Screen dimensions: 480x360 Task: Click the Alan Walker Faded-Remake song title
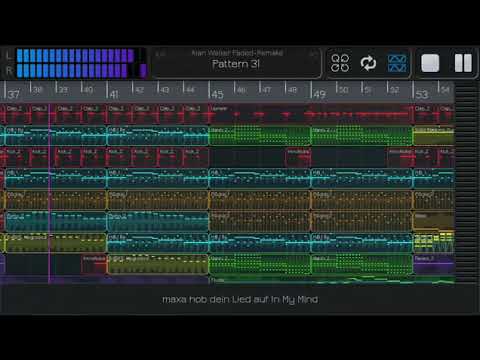(237, 53)
